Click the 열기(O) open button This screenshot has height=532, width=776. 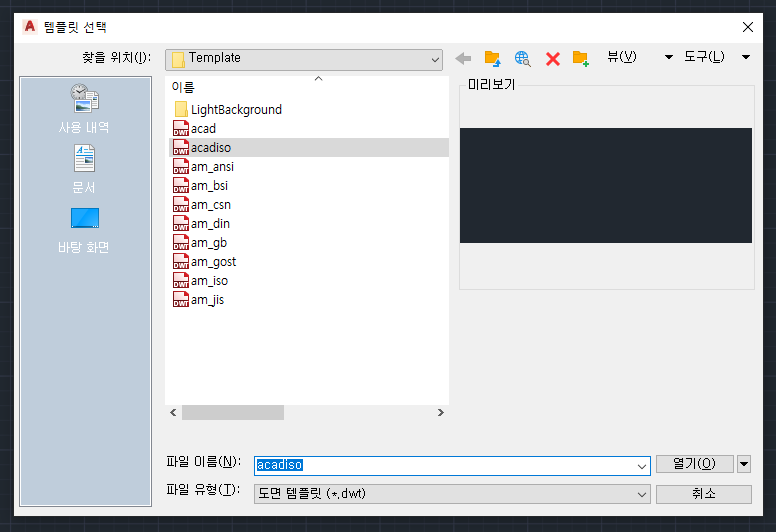[694, 464]
